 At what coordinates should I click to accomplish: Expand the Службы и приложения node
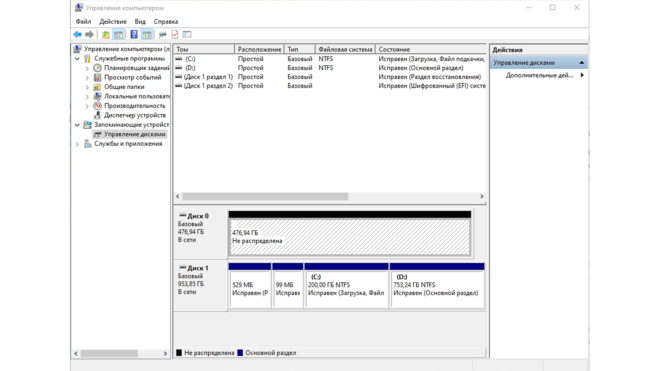coord(77,144)
